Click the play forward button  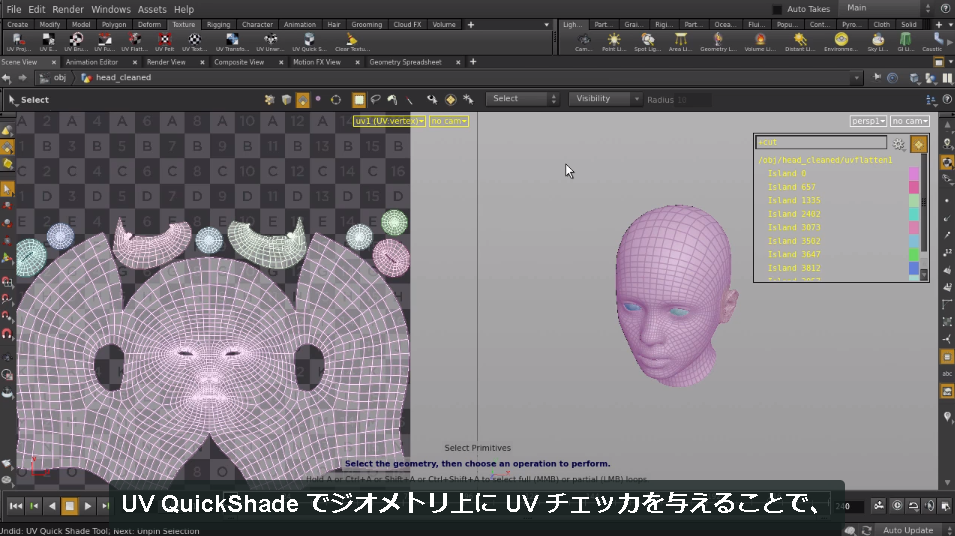(87, 506)
